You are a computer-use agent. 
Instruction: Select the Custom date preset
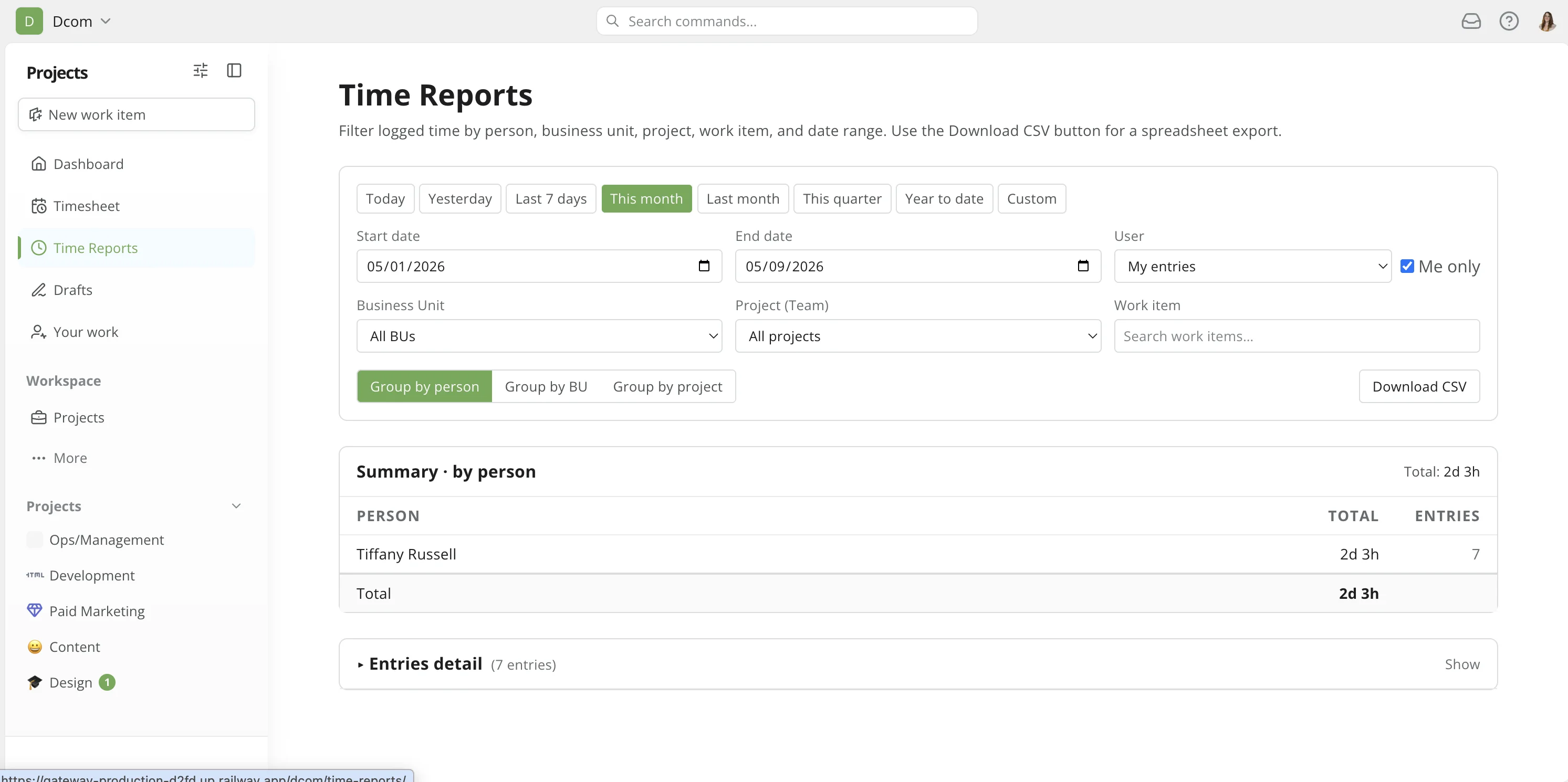click(x=1032, y=198)
